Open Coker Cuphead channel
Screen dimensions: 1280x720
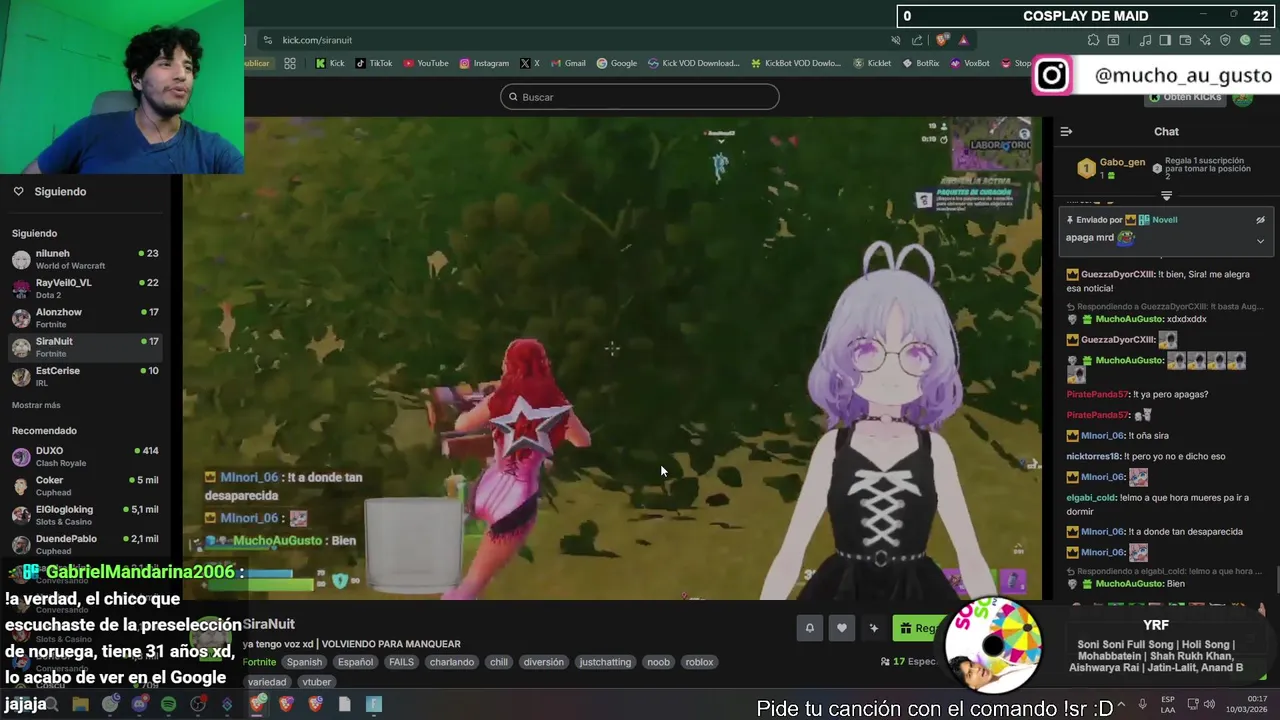pos(85,486)
